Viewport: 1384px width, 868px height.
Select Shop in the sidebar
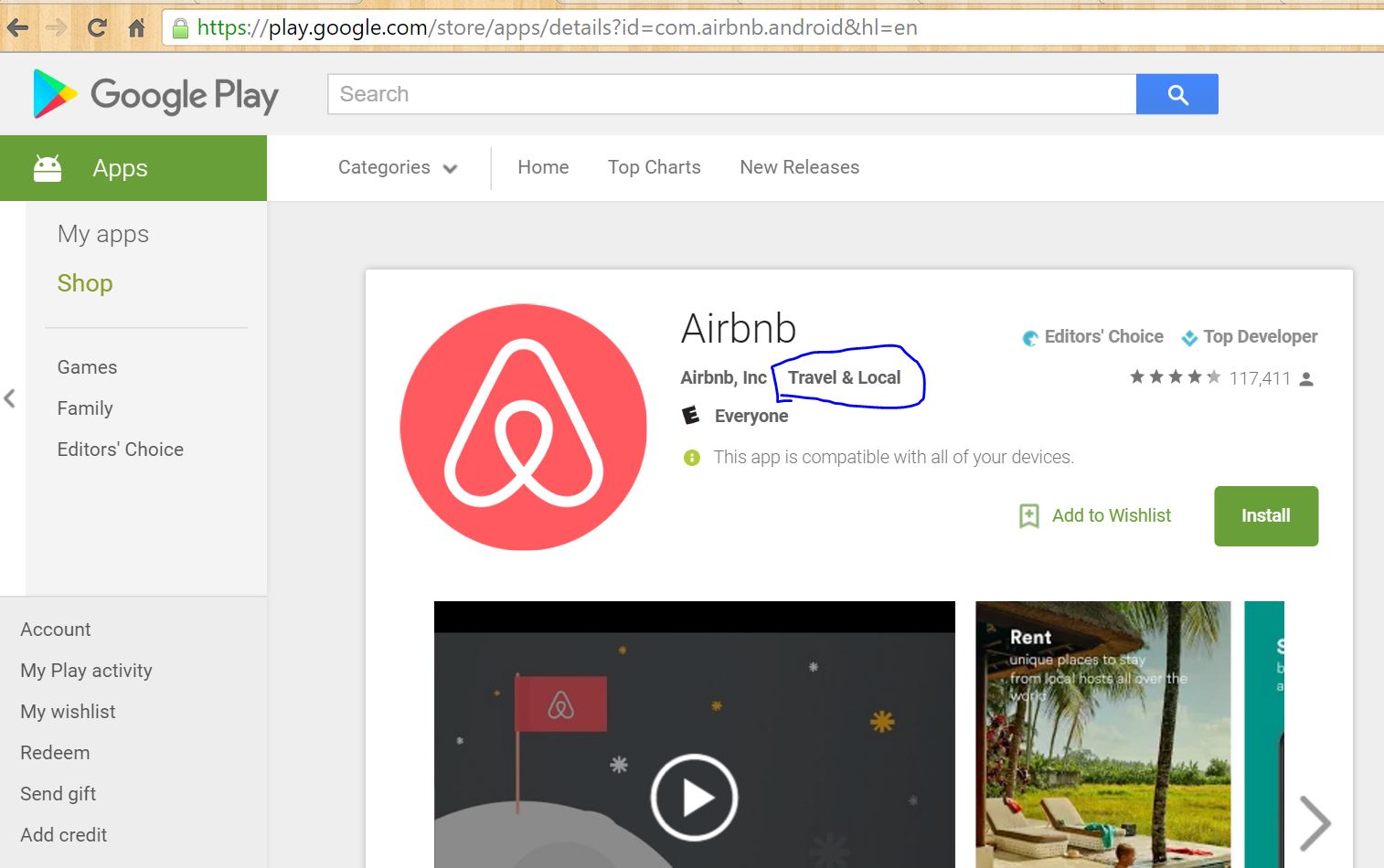(x=85, y=283)
